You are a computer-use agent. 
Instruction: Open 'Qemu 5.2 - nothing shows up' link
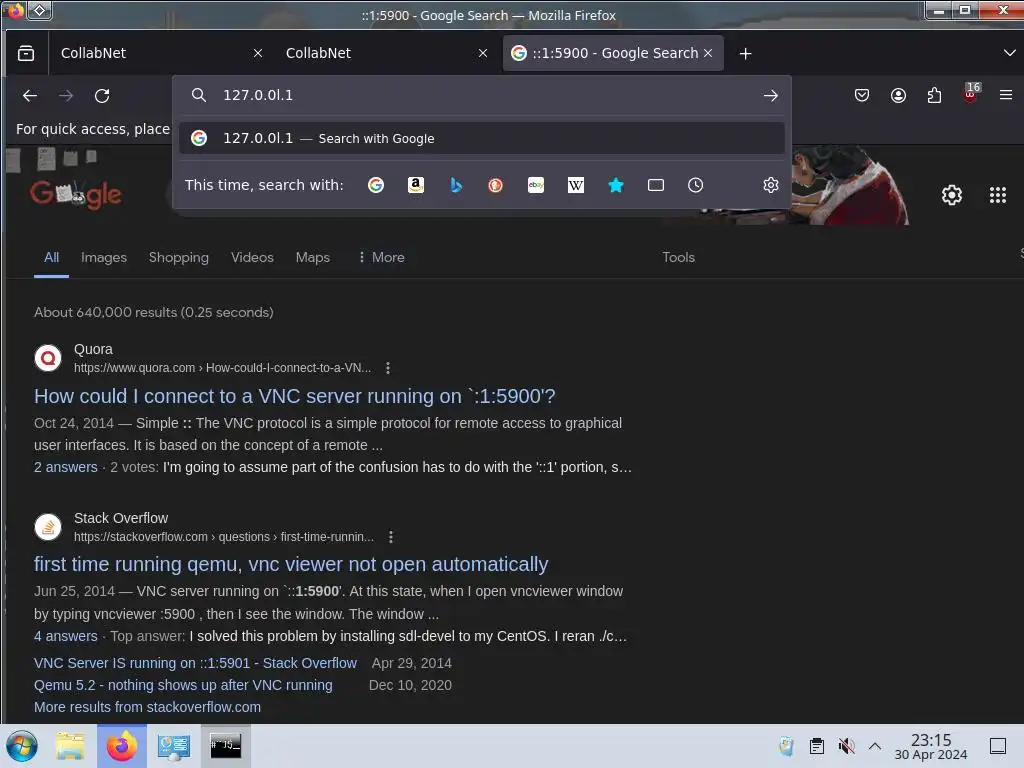pyautogui.click(x=183, y=685)
